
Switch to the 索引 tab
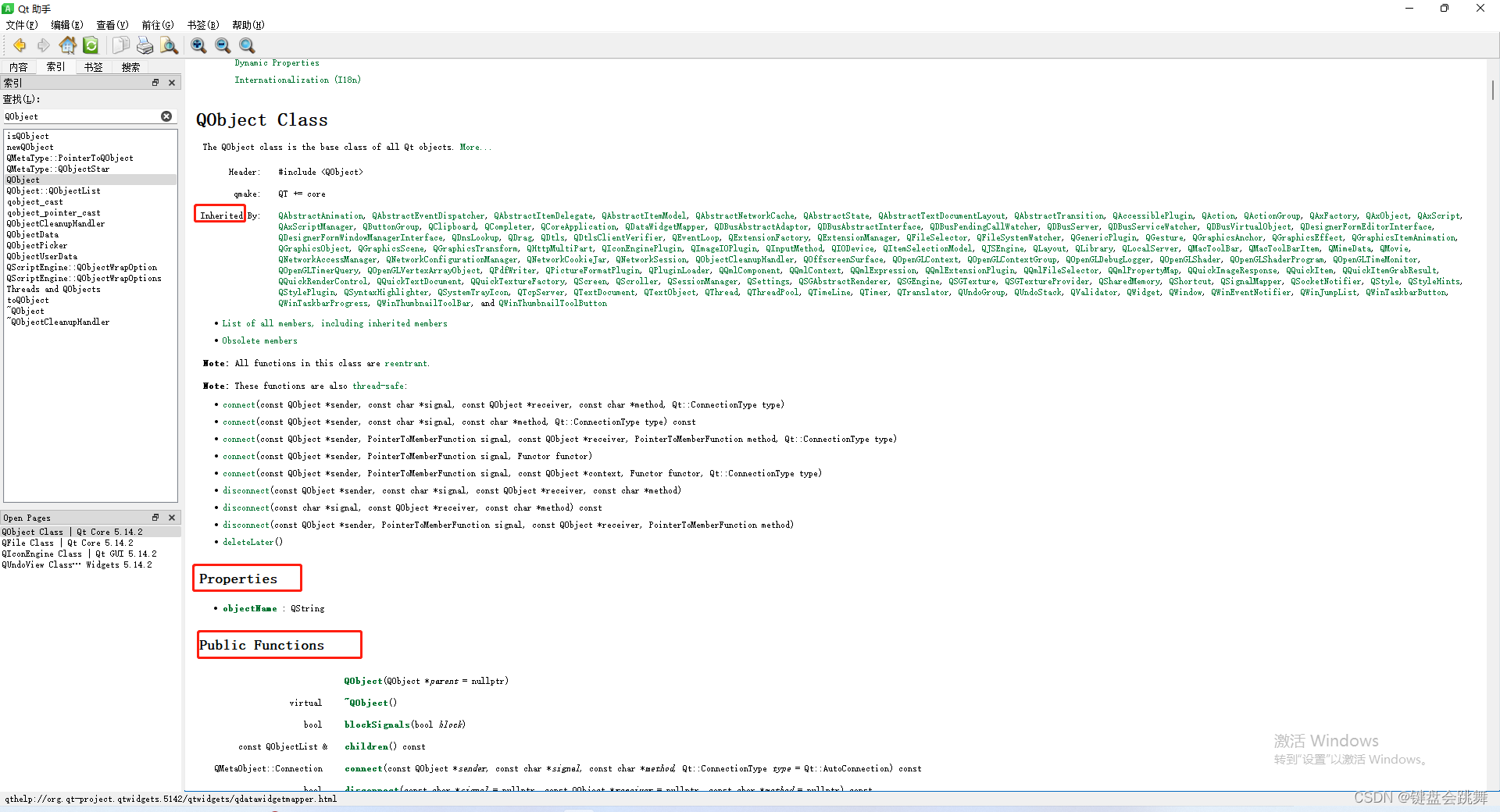click(x=56, y=67)
